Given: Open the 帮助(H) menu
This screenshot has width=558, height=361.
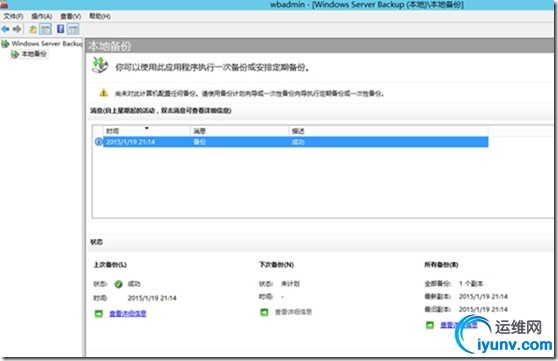Looking at the screenshot, I should [100, 16].
